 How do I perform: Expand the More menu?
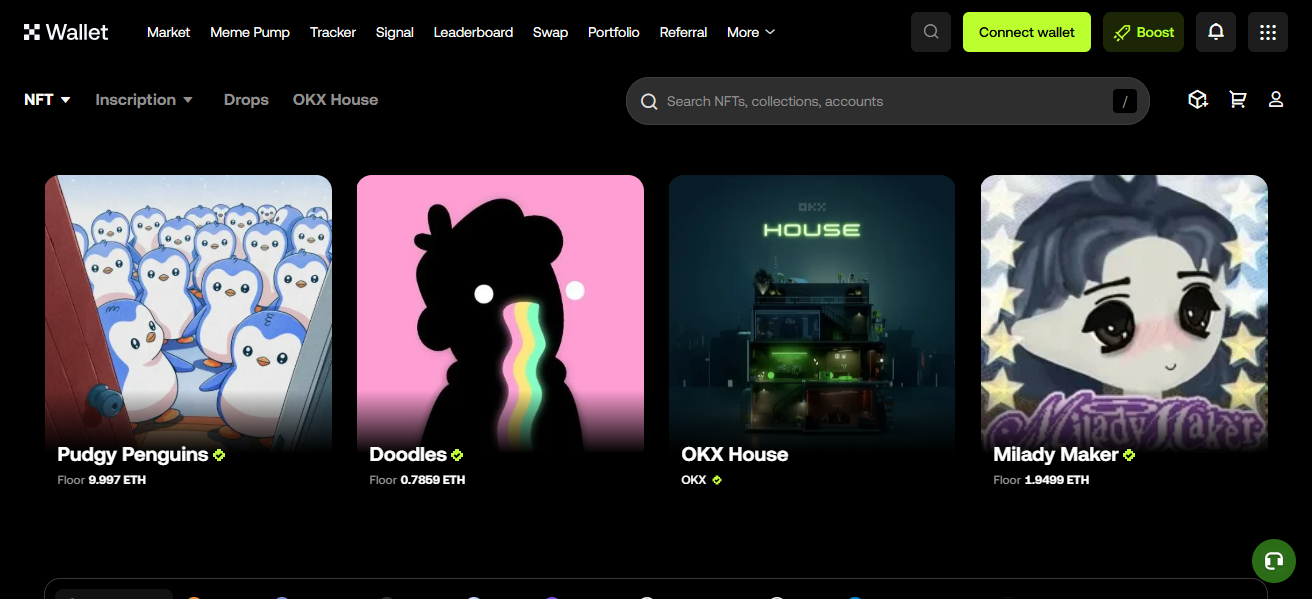tap(751, 32)
